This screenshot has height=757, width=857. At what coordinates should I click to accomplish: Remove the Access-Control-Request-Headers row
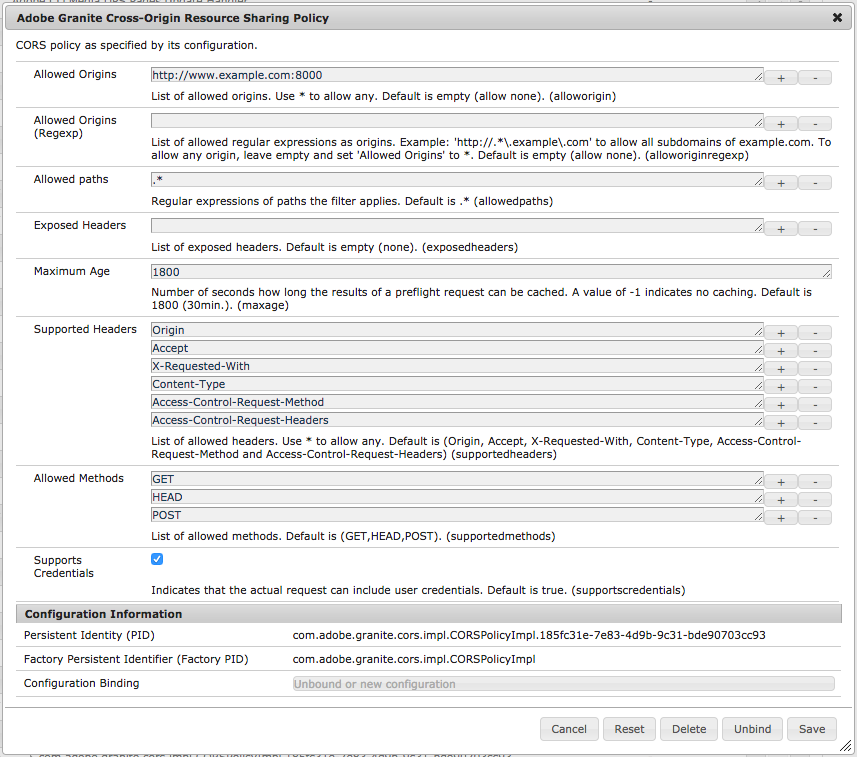click(815, 422)
